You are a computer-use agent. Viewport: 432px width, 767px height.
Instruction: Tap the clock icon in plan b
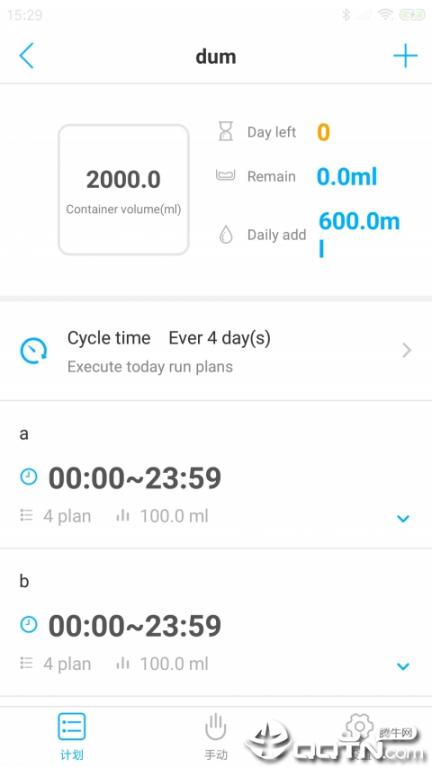tap(29, 624)
